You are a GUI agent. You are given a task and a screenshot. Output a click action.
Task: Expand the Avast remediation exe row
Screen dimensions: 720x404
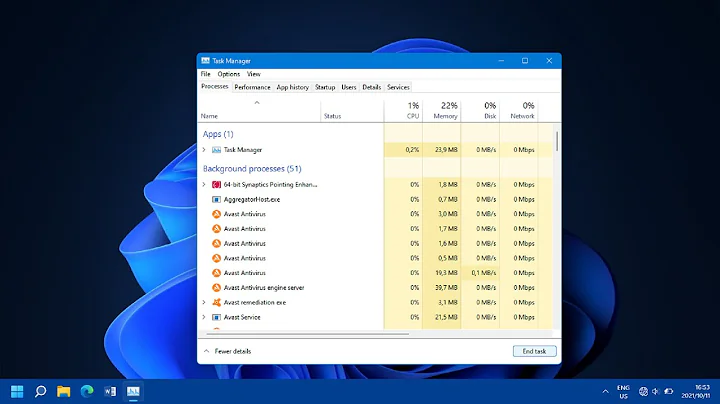204,302
